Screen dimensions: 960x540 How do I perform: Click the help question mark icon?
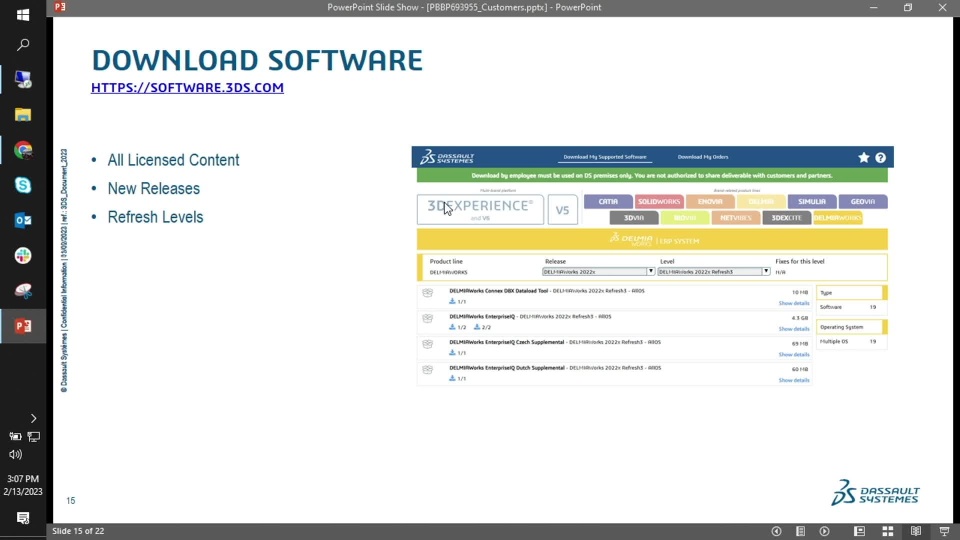tap(880, 157)
